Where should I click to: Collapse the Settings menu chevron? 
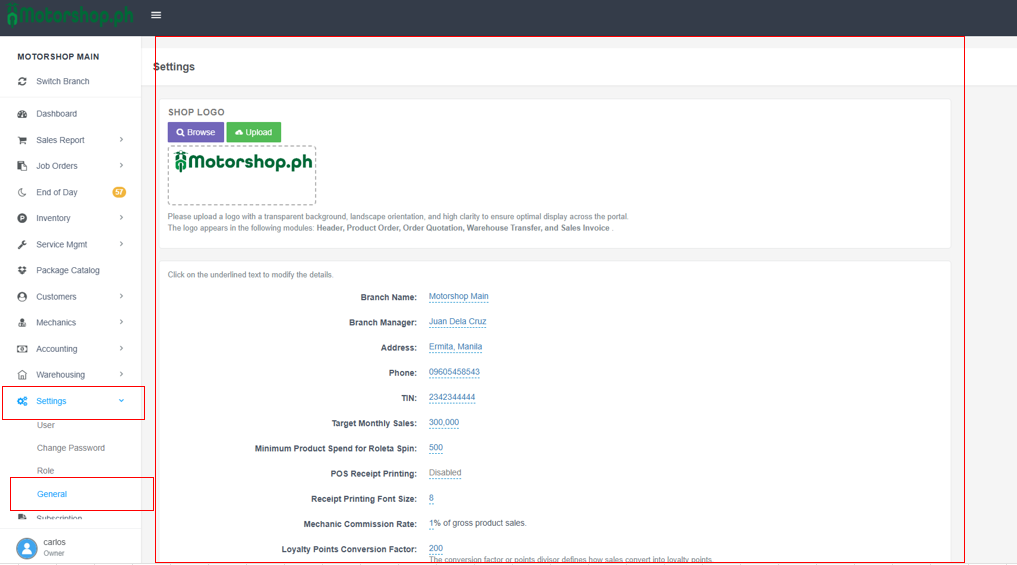(121, 401)
